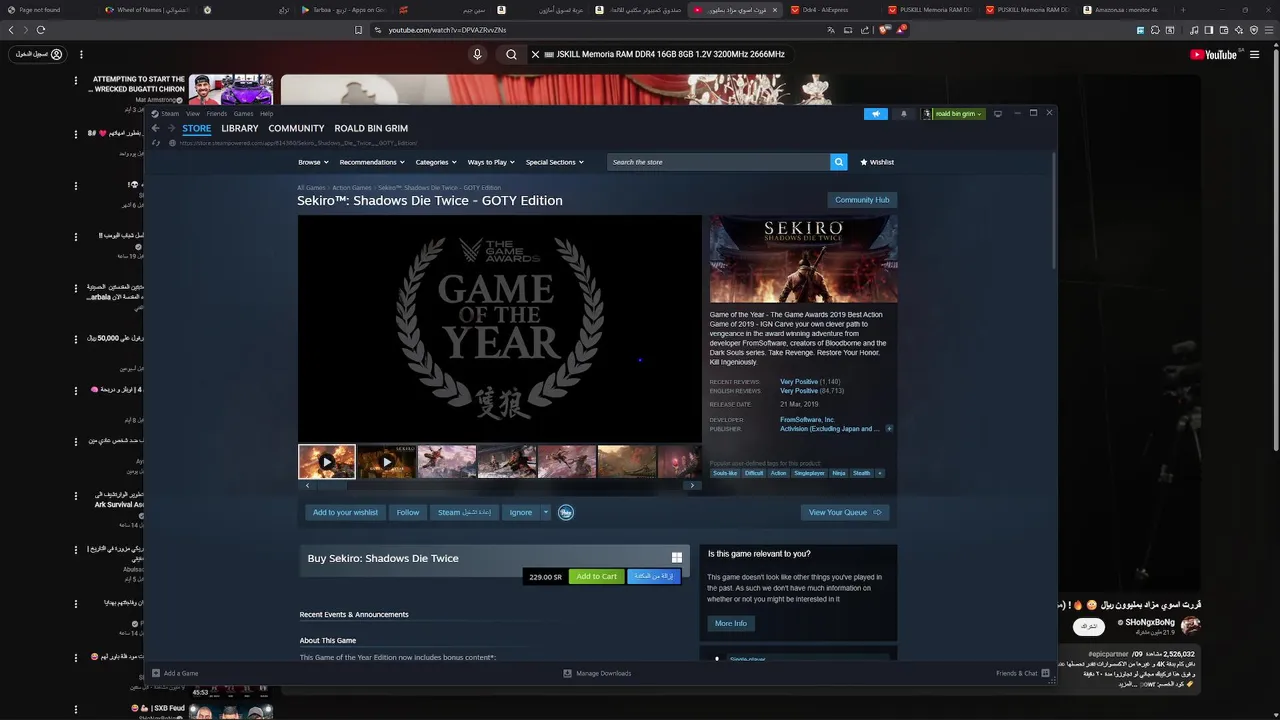Click the View Your Queue button
Viewport: 1280px width, 720px height.
[845, 512]
